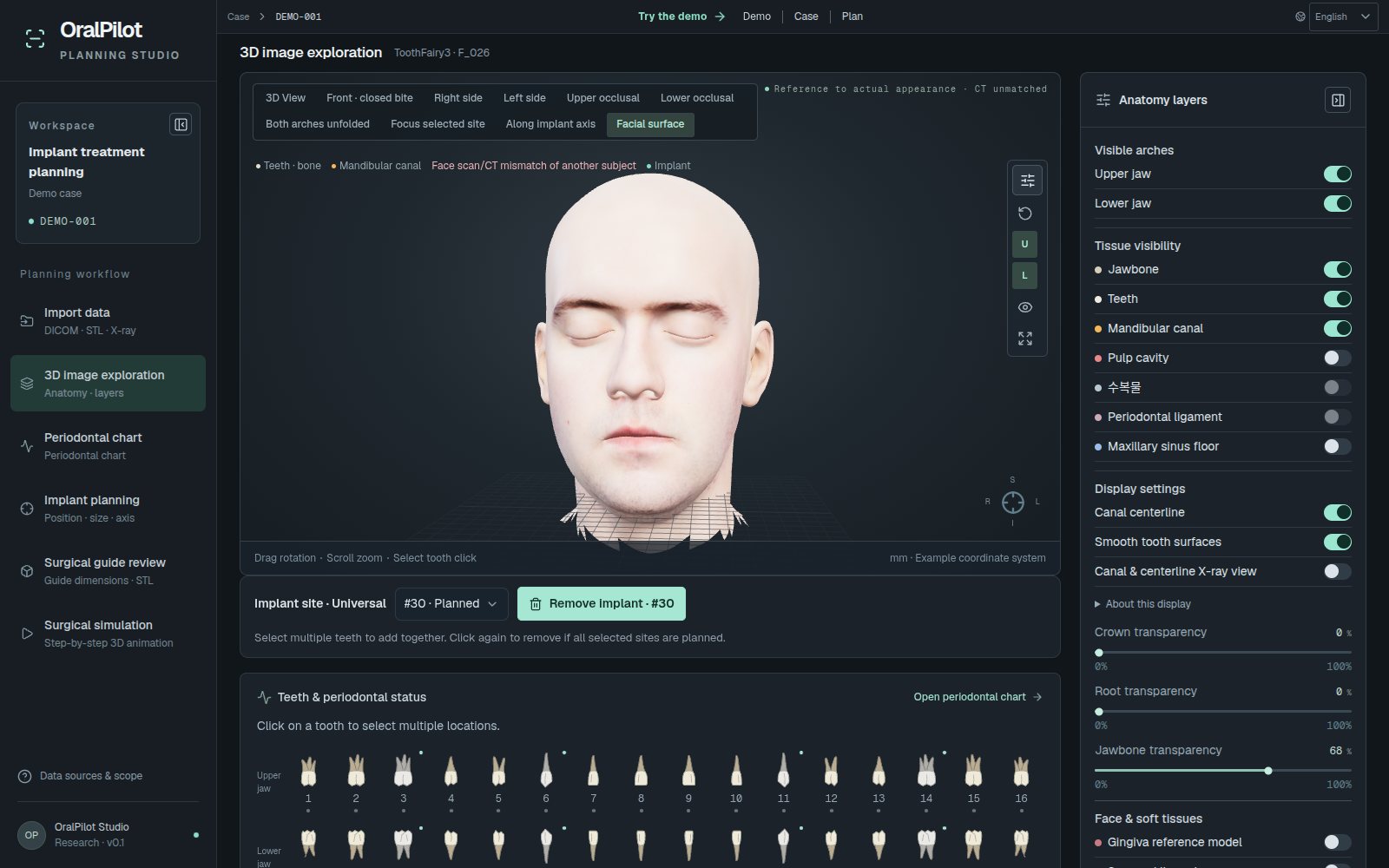Viewport: 1389px width, 868px height.
Task: Open viewer display settings sliders icon
Action: [x=1027, y=181]
